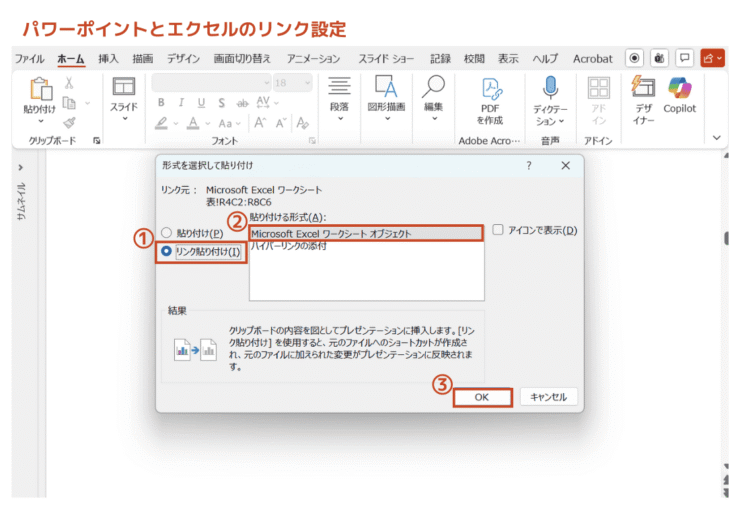Click the Add-ins (アドイン) icon
This screenshot has width=740, height=505.
[x=598, y=88]
